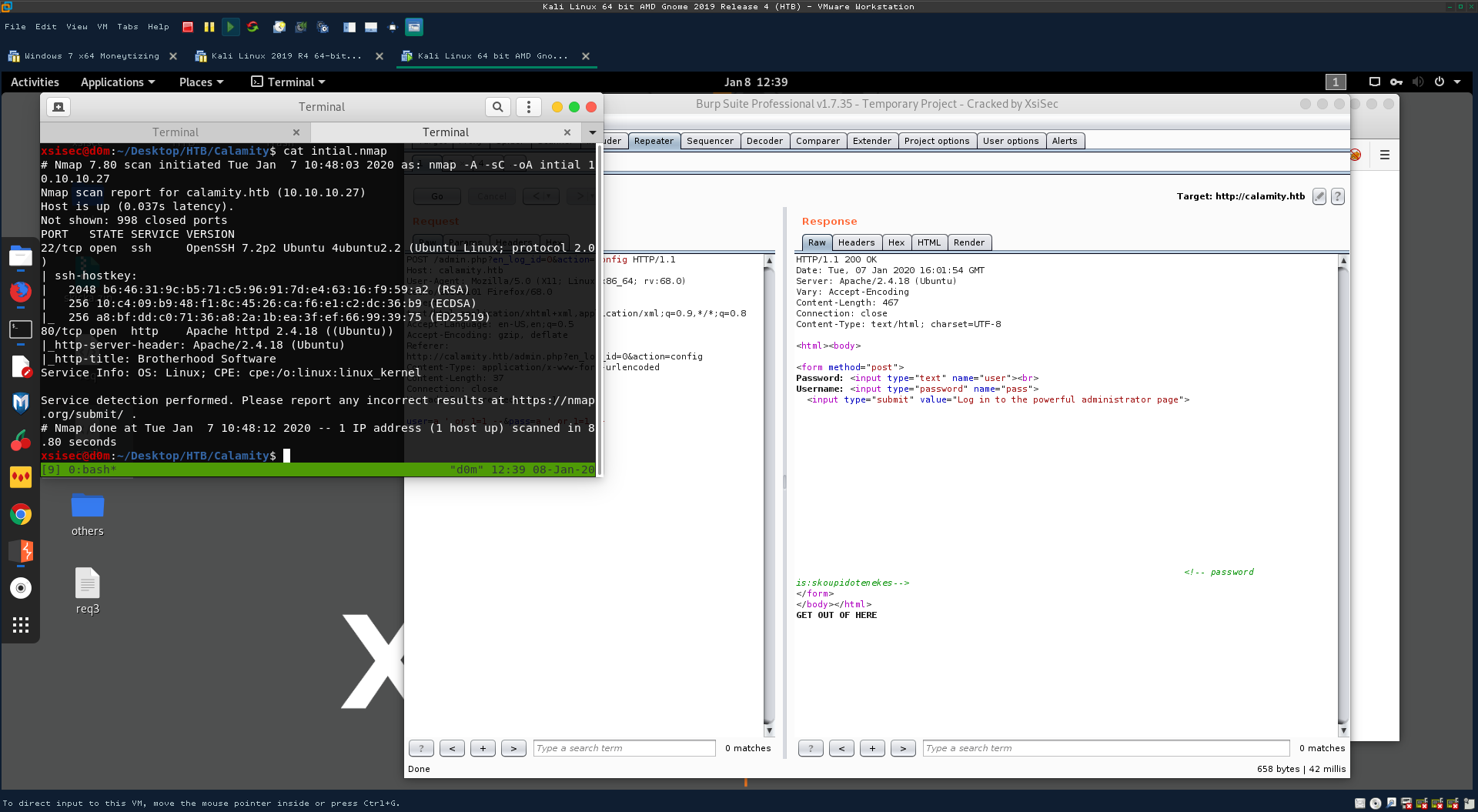Open the Terminal three-dot menu

coord(529,107)
